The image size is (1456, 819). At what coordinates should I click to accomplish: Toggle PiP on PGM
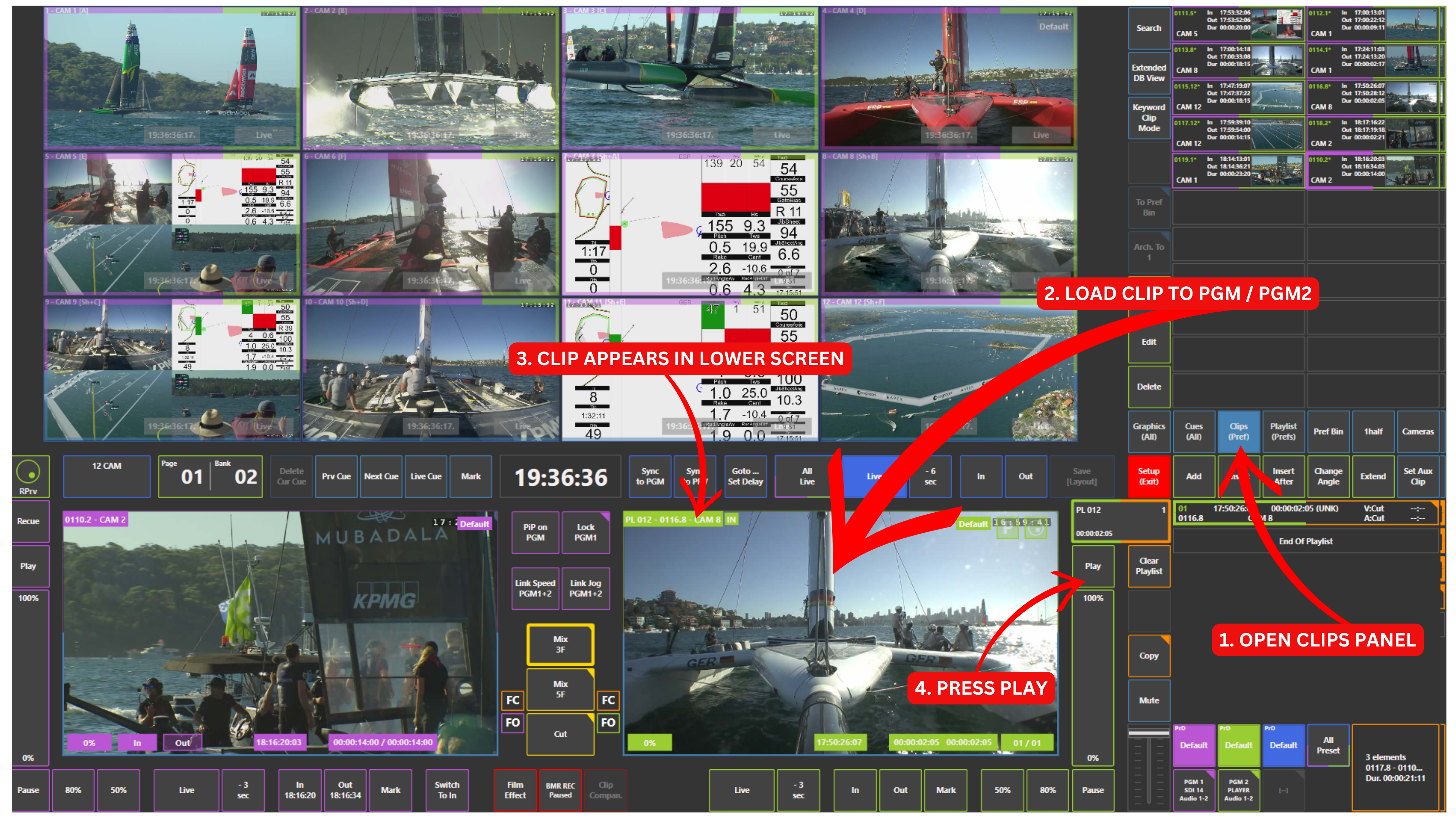pyautogui.click(x=535, y=532)
